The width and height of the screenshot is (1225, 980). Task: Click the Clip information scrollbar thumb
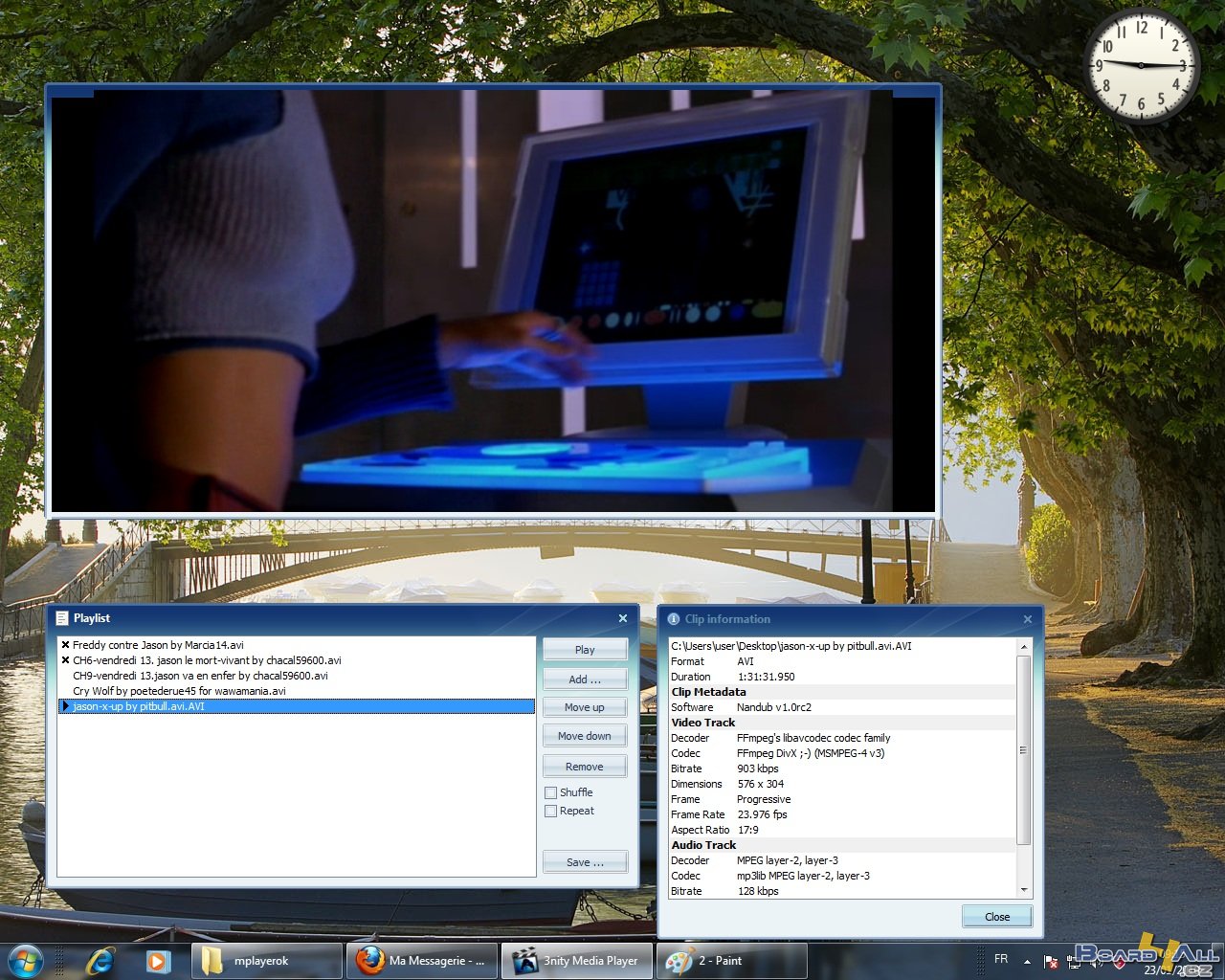[1023, 750]
